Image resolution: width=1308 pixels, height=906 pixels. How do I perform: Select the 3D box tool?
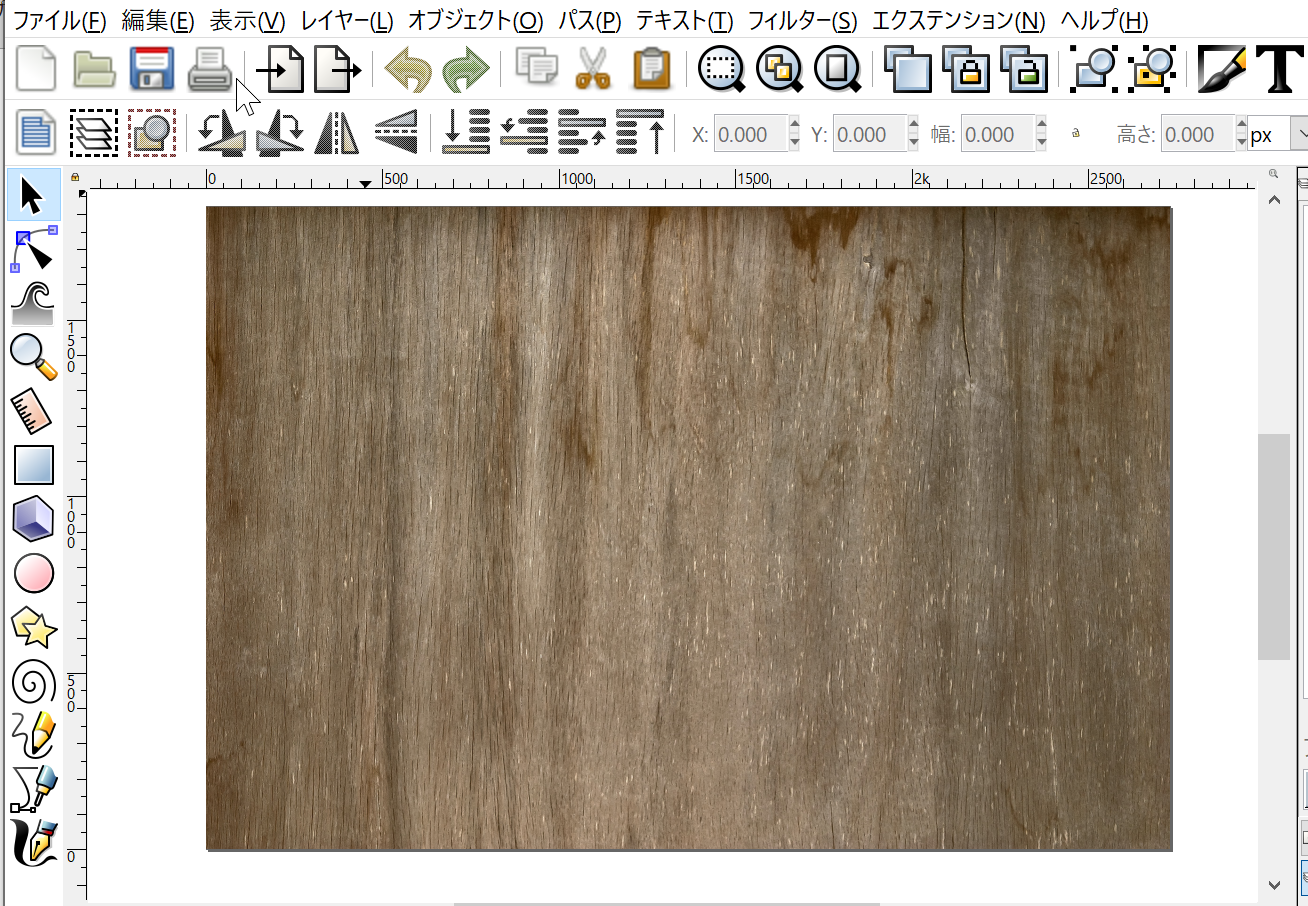pos(34,519)
